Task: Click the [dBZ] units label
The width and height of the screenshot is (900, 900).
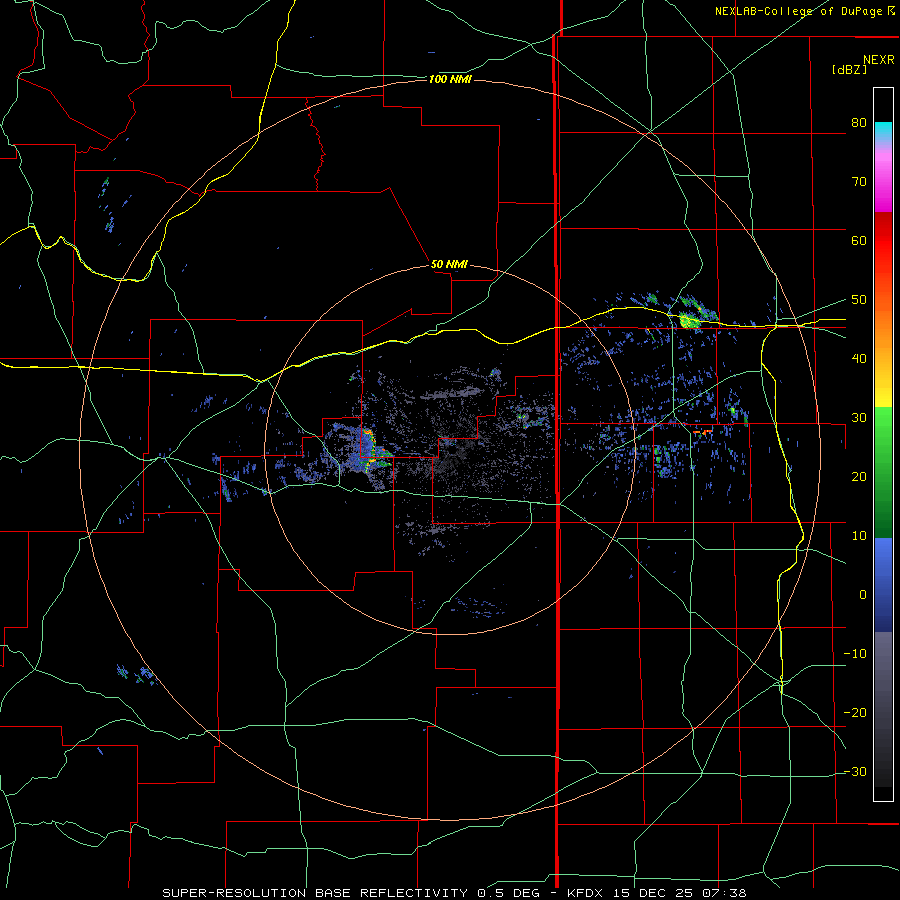Action: 849,70
